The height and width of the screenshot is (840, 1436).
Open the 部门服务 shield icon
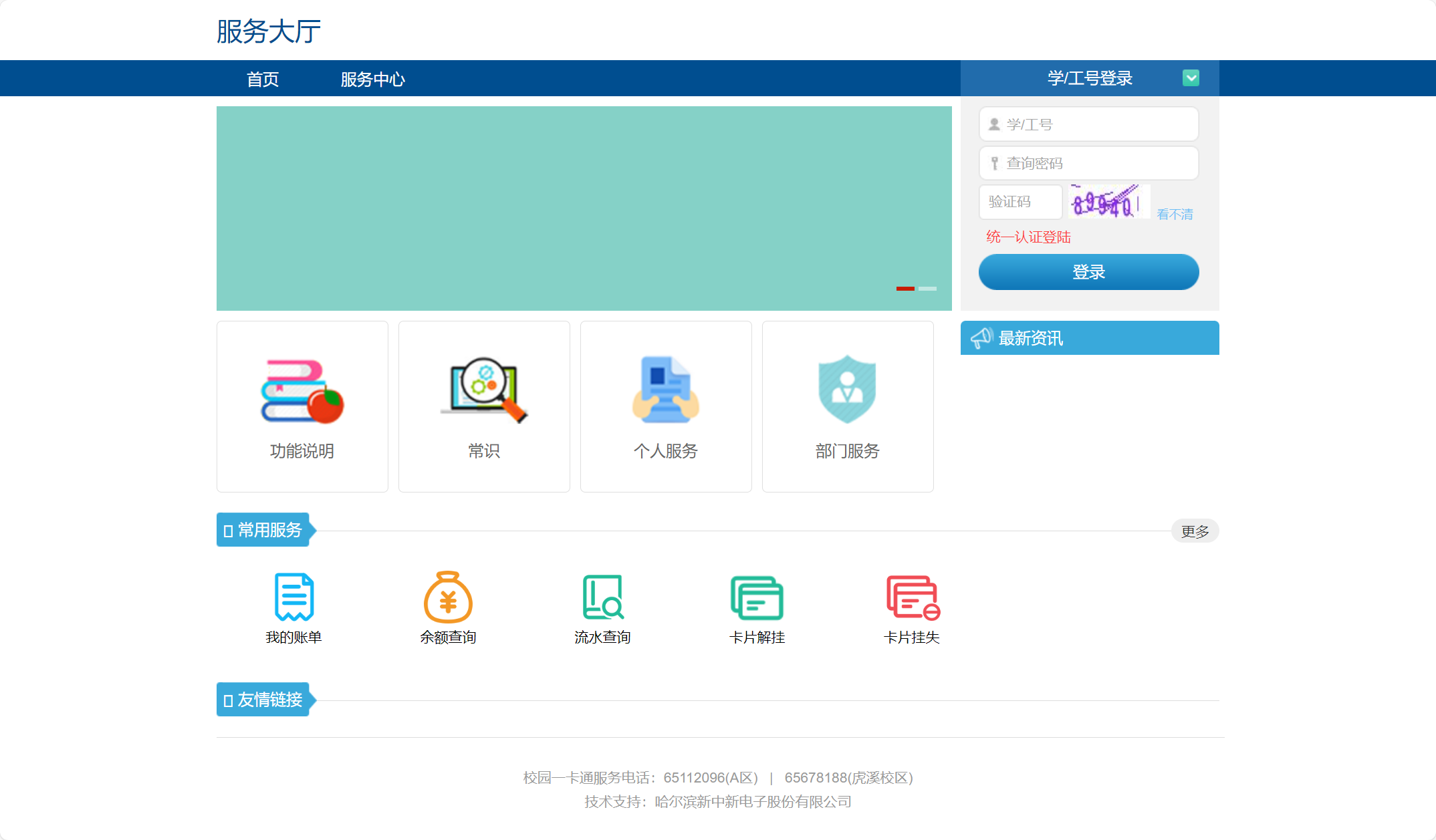(847, 390)
